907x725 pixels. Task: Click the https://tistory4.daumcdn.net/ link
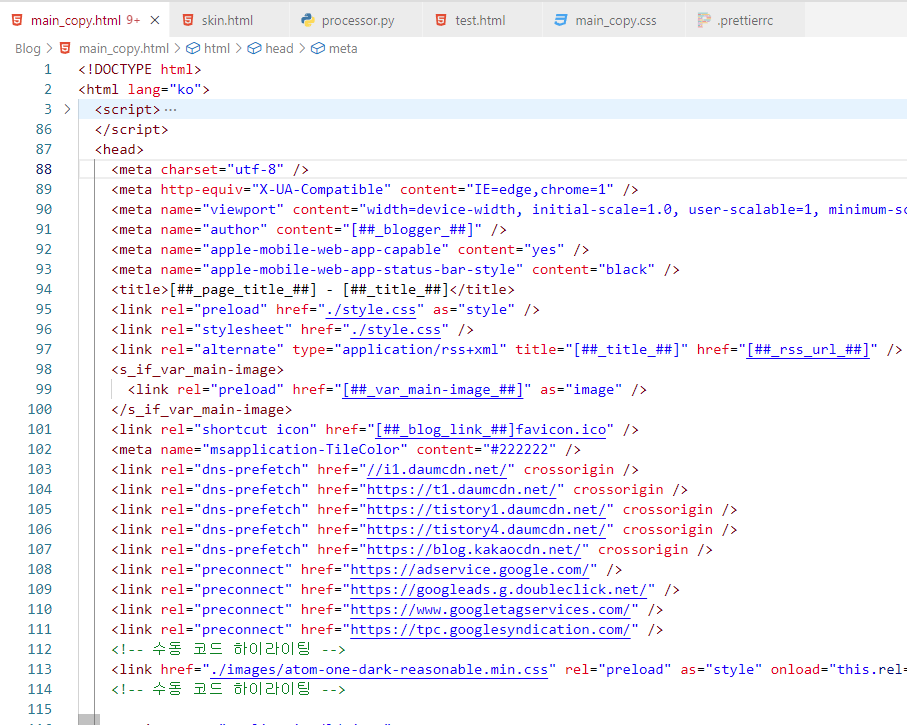coord(486,529)
